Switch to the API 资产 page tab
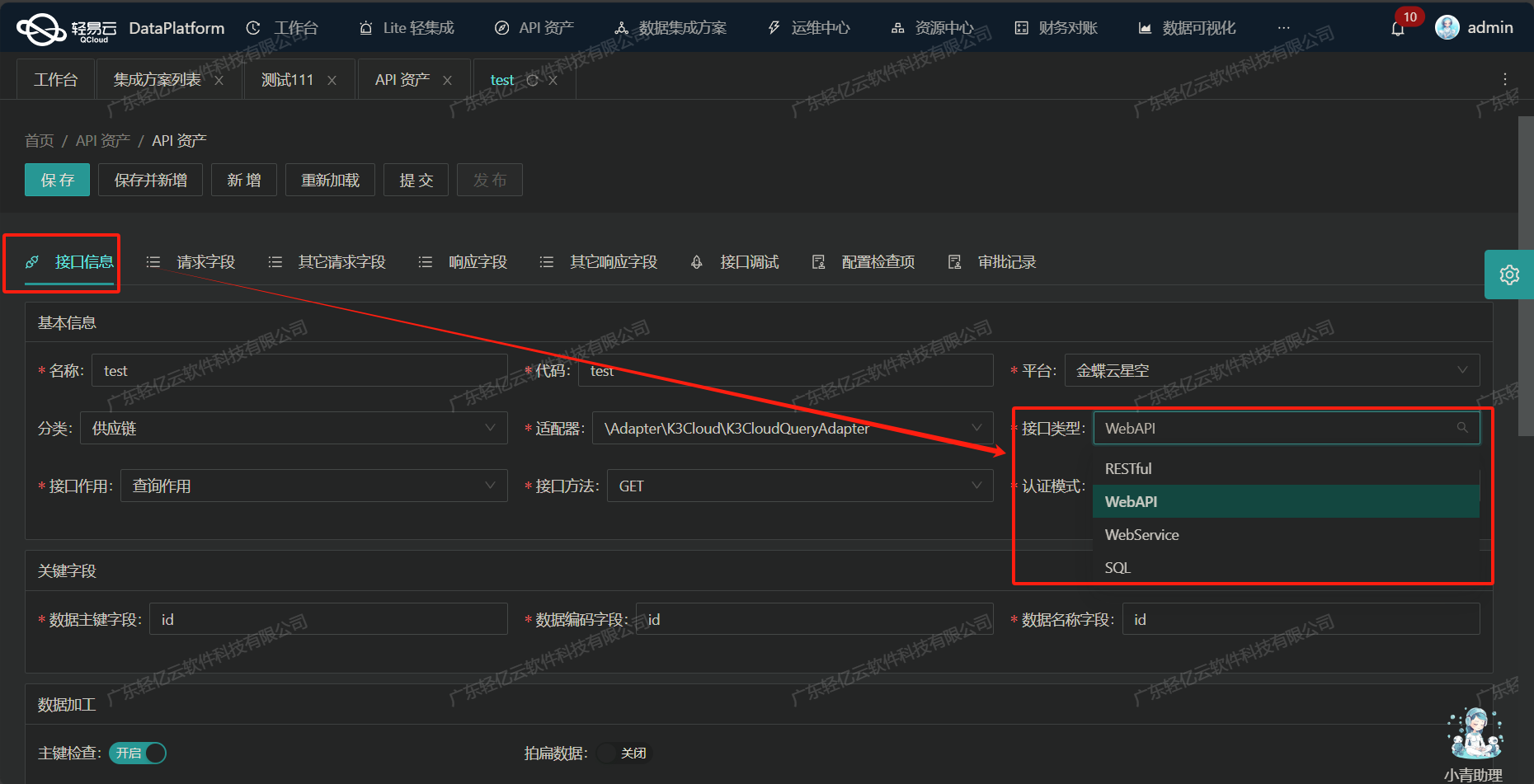Image resolution: width=1534 pixels, height=784 pixels. click(x=402, y=80)
